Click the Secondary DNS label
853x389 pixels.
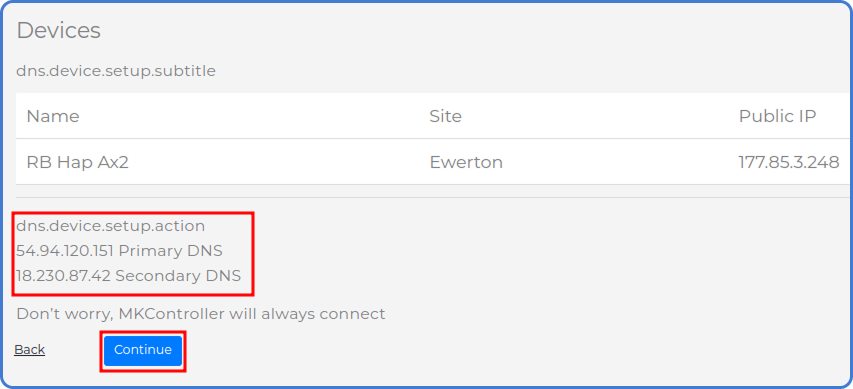pos(178,276)
